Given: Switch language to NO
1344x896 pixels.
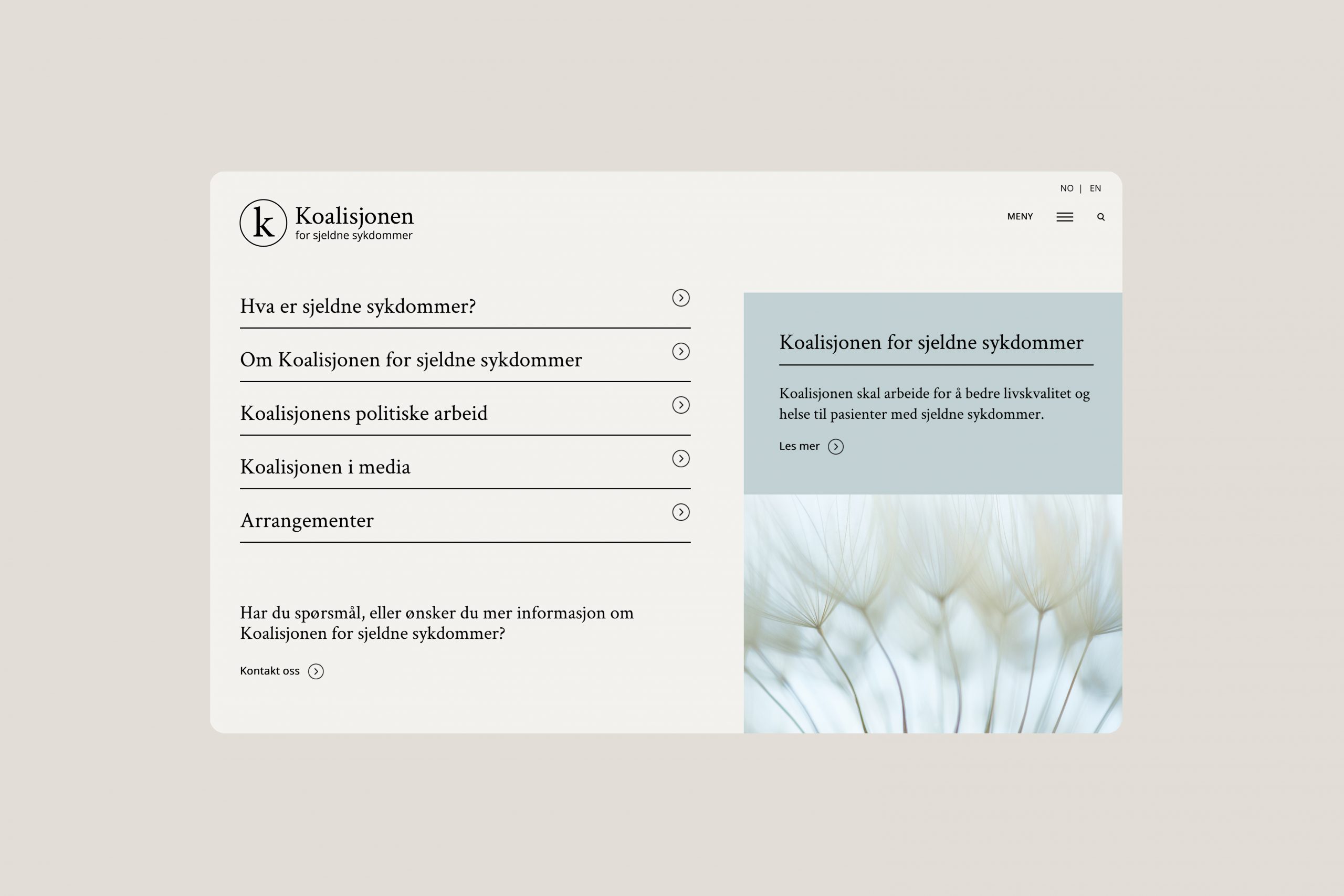Looking at the screenshot, I should (x=1066, y=188).
